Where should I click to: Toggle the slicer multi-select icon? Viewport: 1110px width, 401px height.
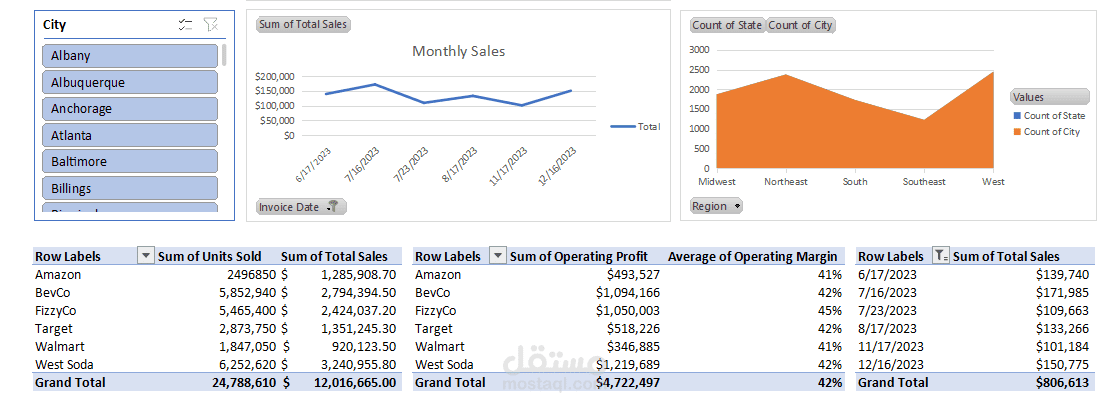click(x=185, y=25)
